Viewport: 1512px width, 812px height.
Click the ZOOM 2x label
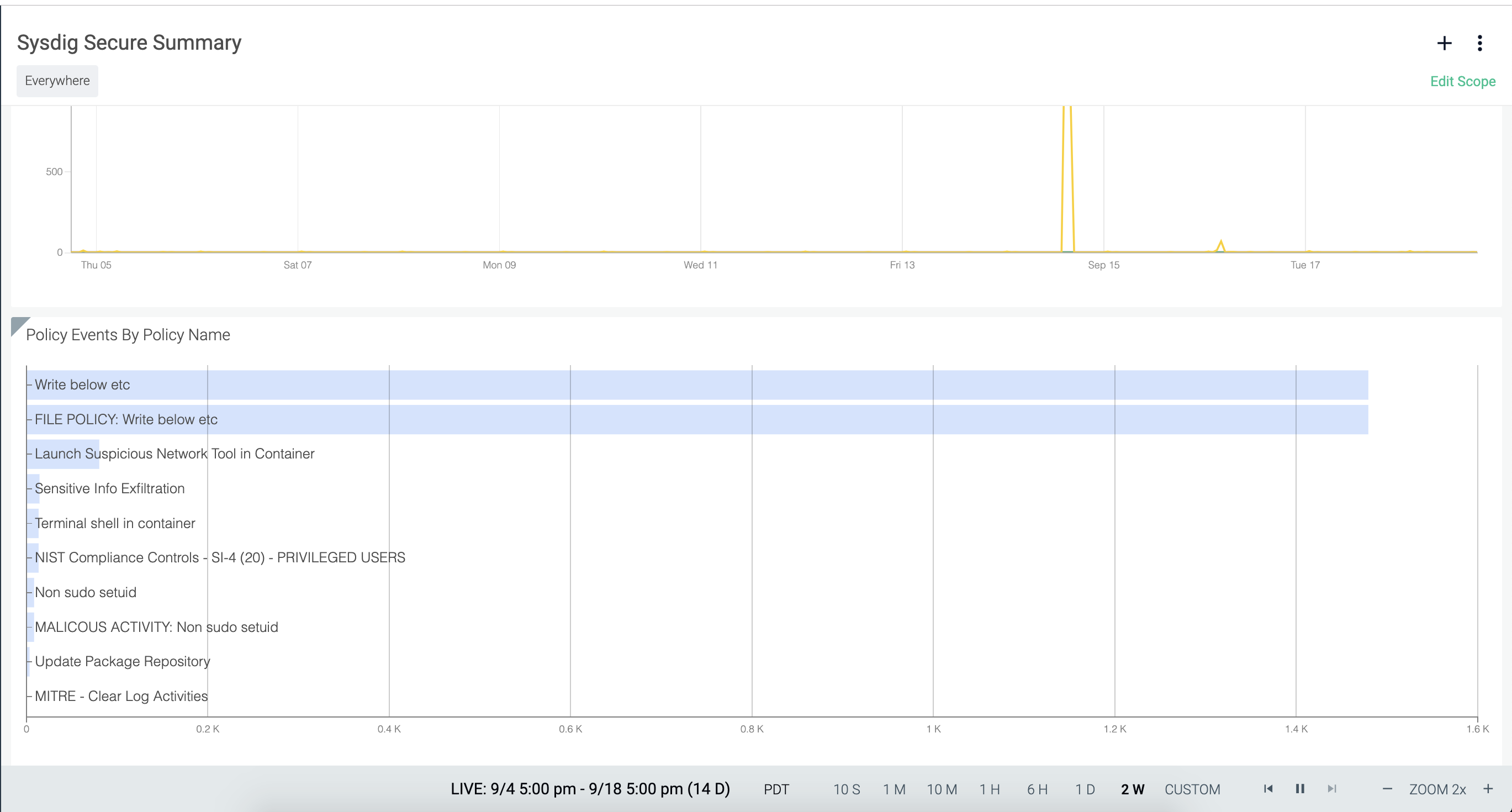pos(1437,789)
